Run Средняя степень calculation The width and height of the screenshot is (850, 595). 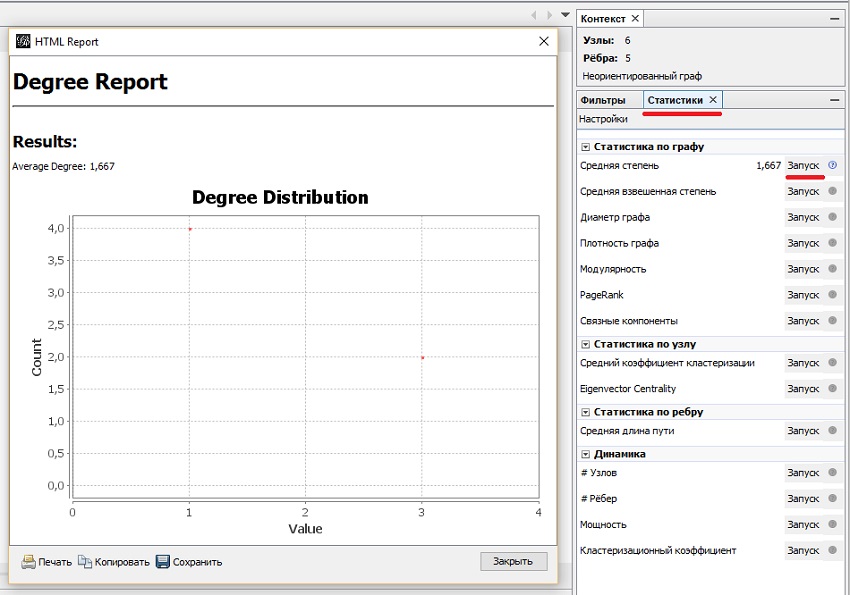click(x=803, y=165)
